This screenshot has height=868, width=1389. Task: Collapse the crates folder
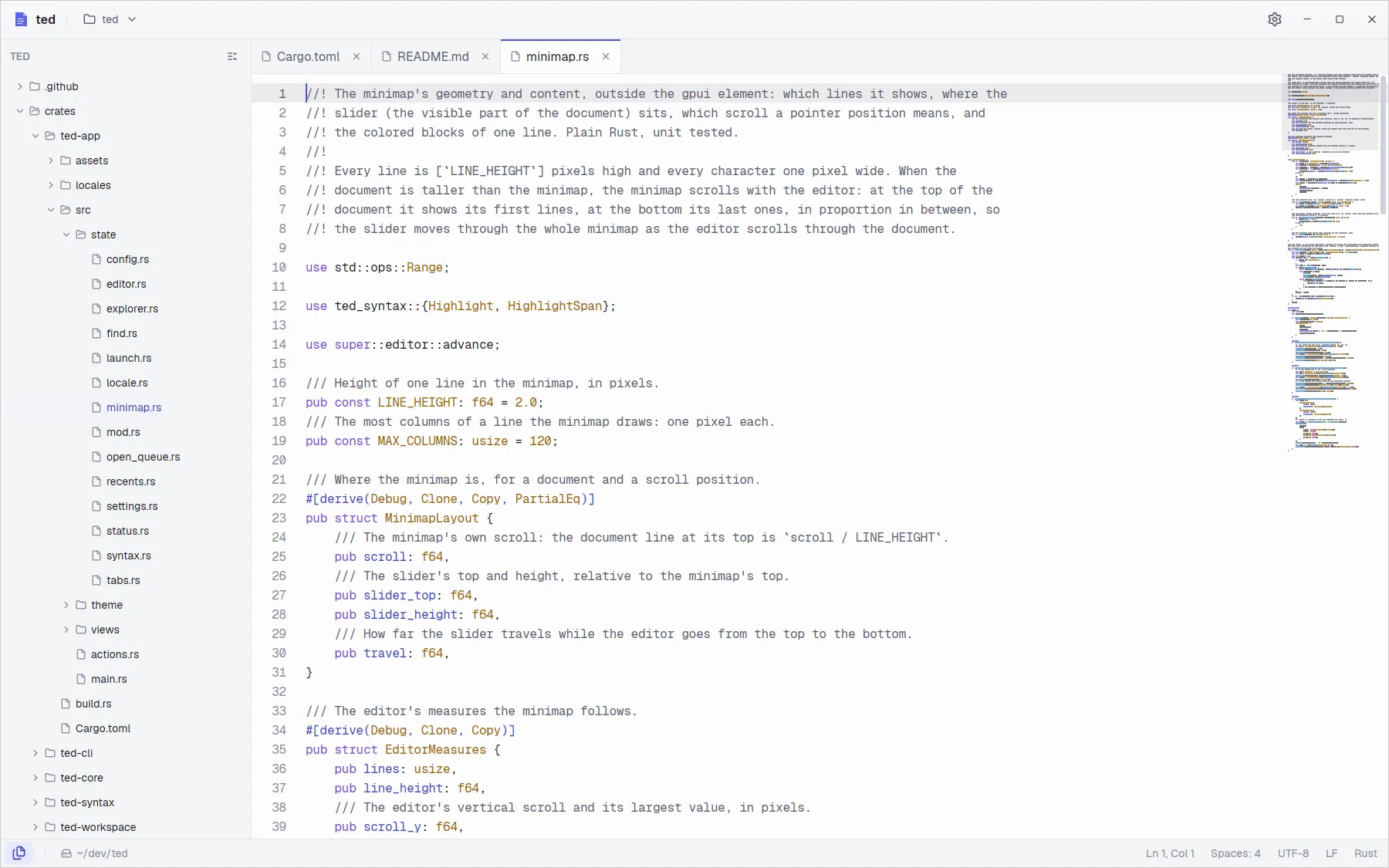click(x=126, y=111)
